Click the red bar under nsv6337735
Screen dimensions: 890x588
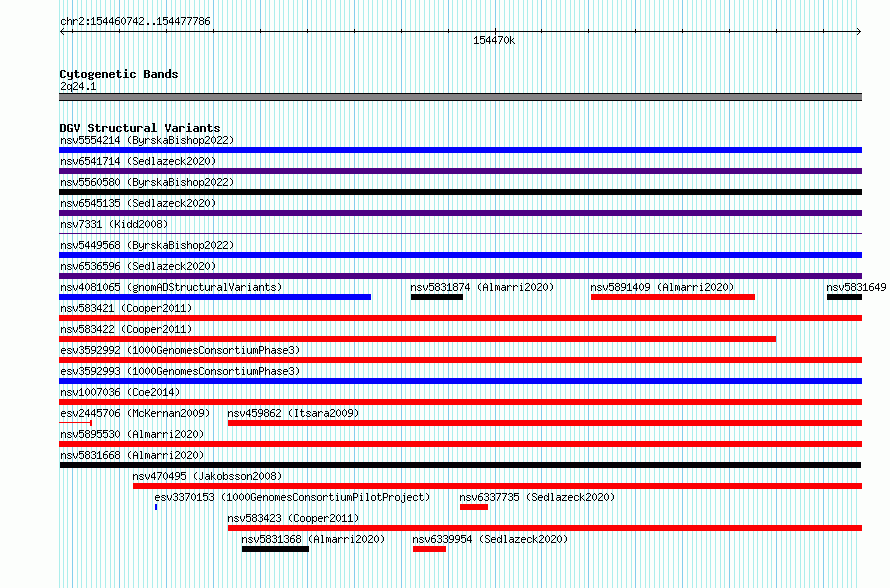(x=474, y=507)
